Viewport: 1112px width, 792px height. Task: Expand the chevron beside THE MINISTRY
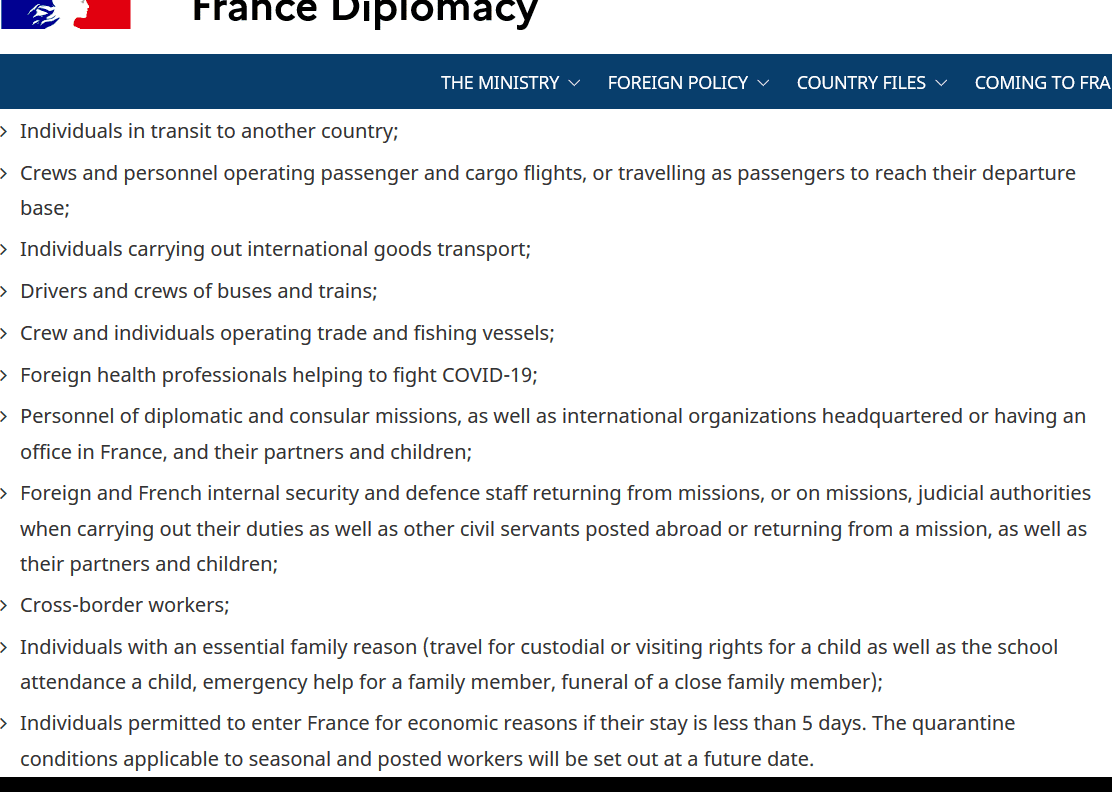pyautogui.click(x=574, y=83)
